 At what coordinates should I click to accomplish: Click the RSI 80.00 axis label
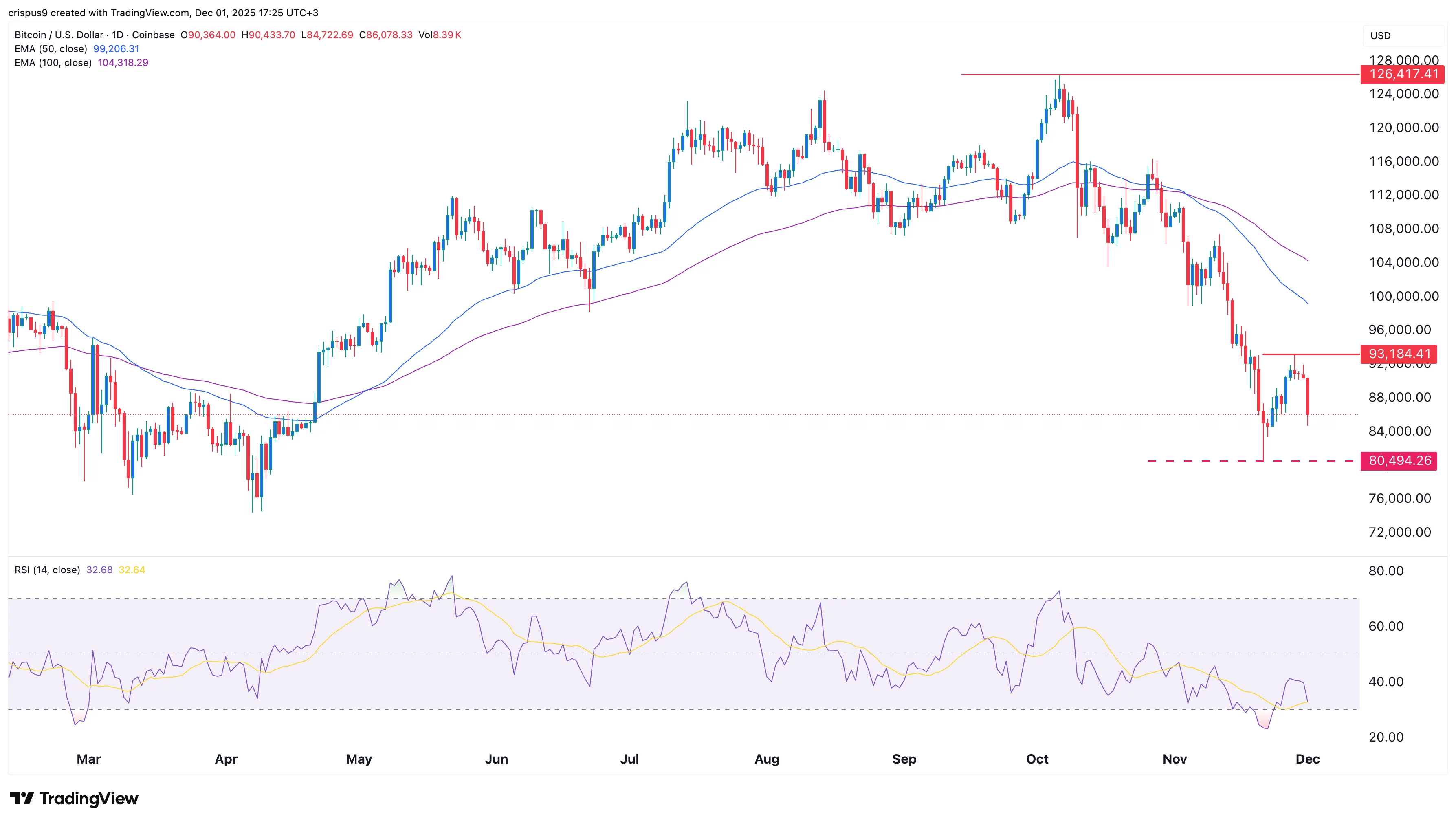(1386, 571)
